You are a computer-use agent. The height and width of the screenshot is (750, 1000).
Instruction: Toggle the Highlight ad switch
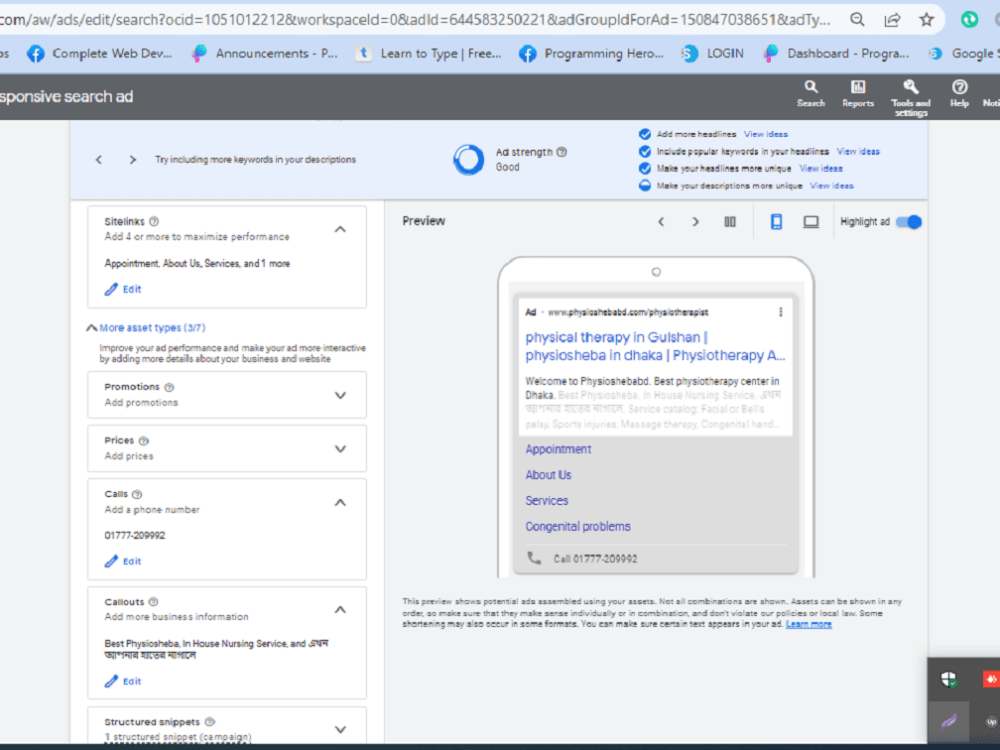[x=908, y=222]
